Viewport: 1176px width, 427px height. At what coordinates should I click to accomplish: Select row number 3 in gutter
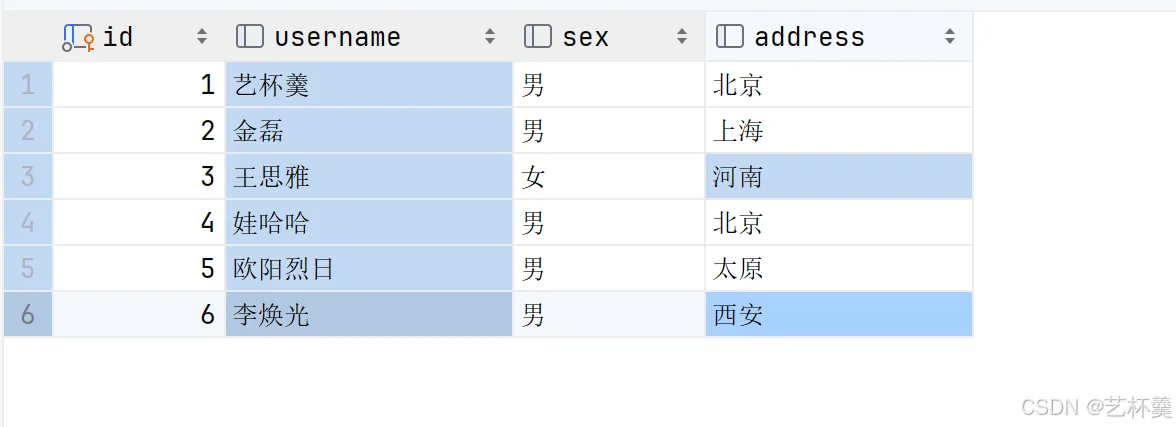pyautogui.click(x=28, y=176)
